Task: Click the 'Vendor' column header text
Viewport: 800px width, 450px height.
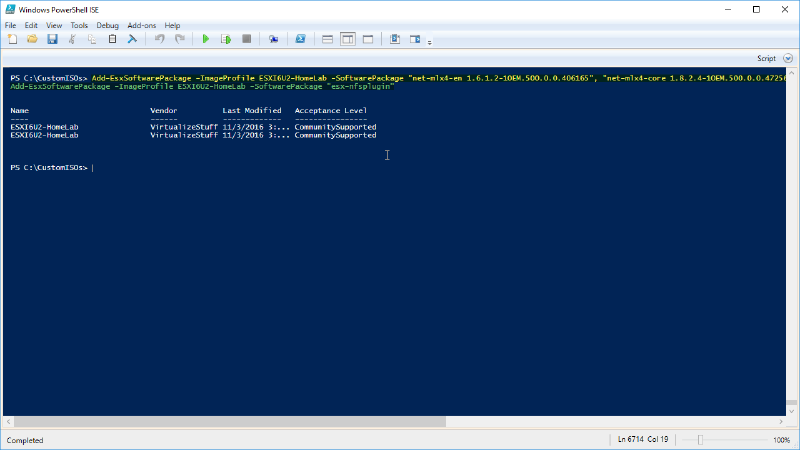Action: pyautogui.click(x=164, y=110)
